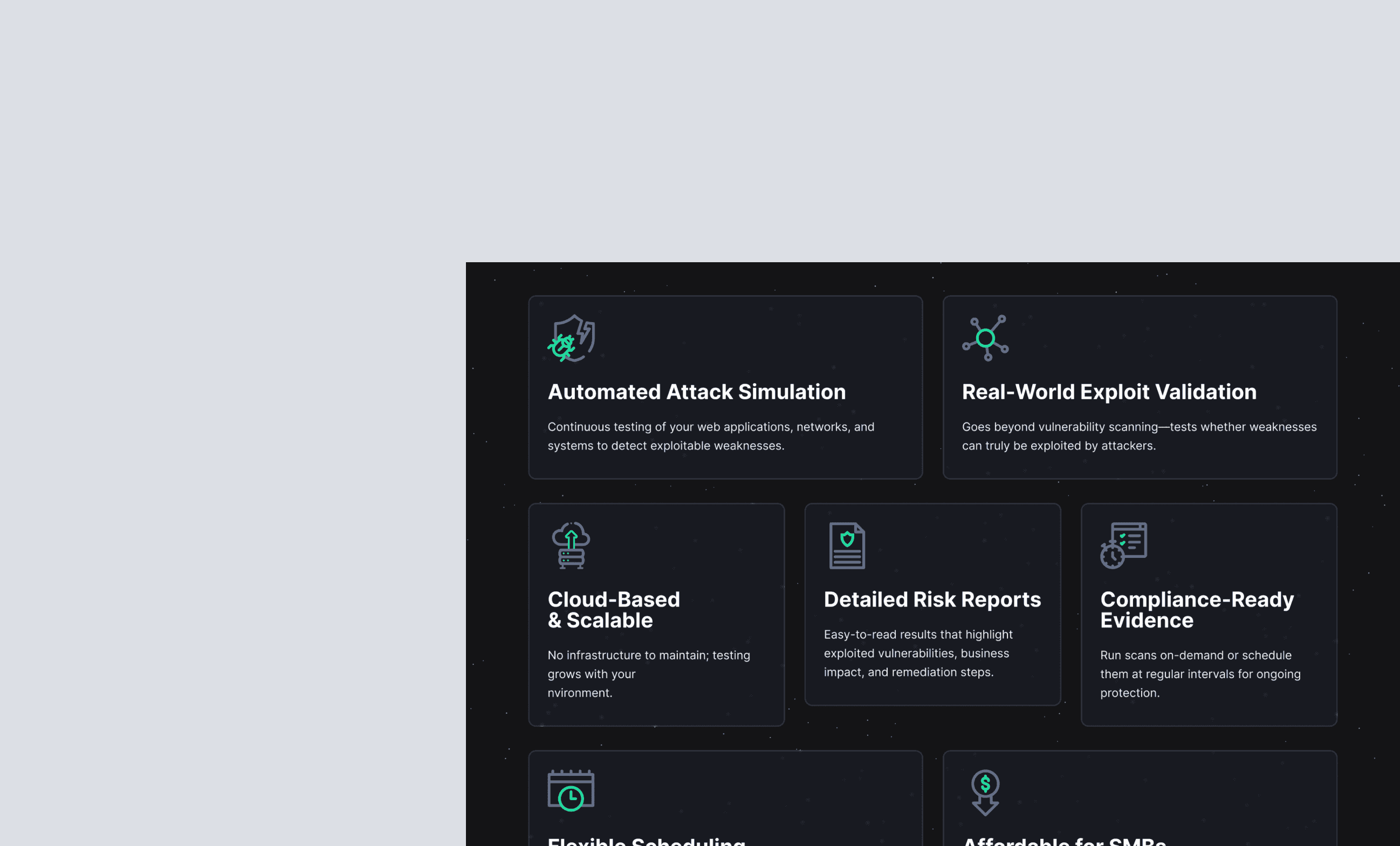
Task: Click the Real-World Exploit Validation heading
Action: tap(1109, 392)
